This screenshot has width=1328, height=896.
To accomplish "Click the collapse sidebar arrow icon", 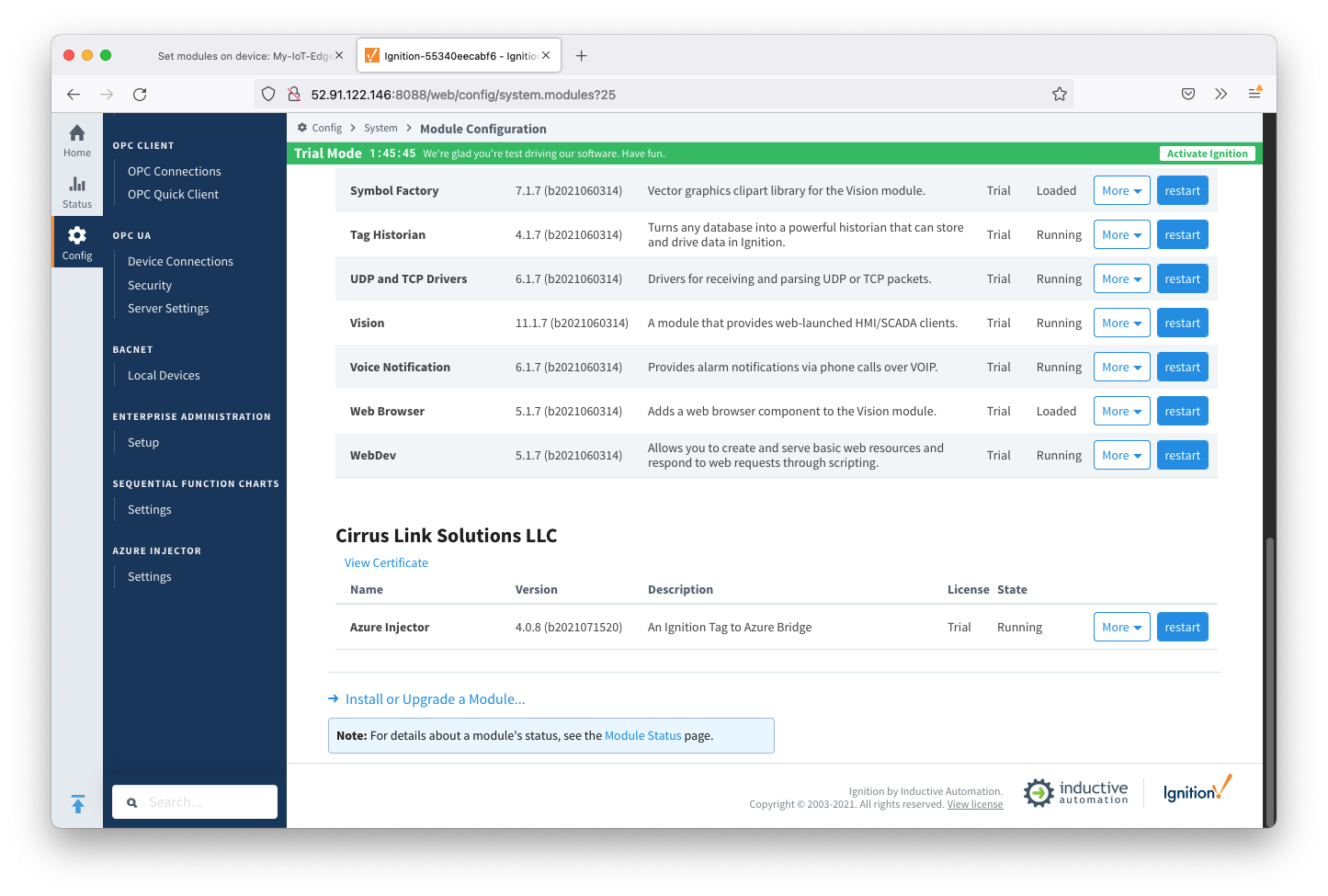I will pyautogui.click(x=78, y=804).
